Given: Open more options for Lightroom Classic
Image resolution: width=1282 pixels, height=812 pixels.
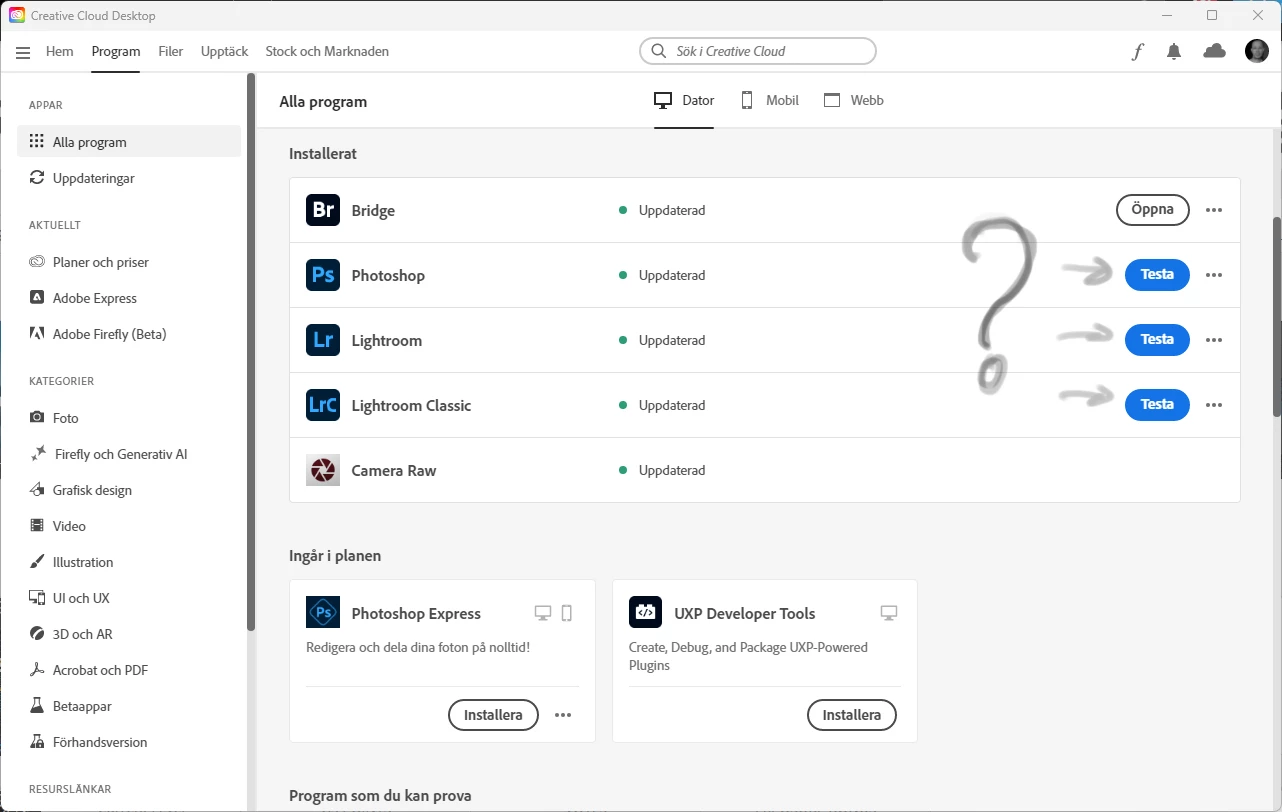Looking at the screenshot, I should (1214, 405).
